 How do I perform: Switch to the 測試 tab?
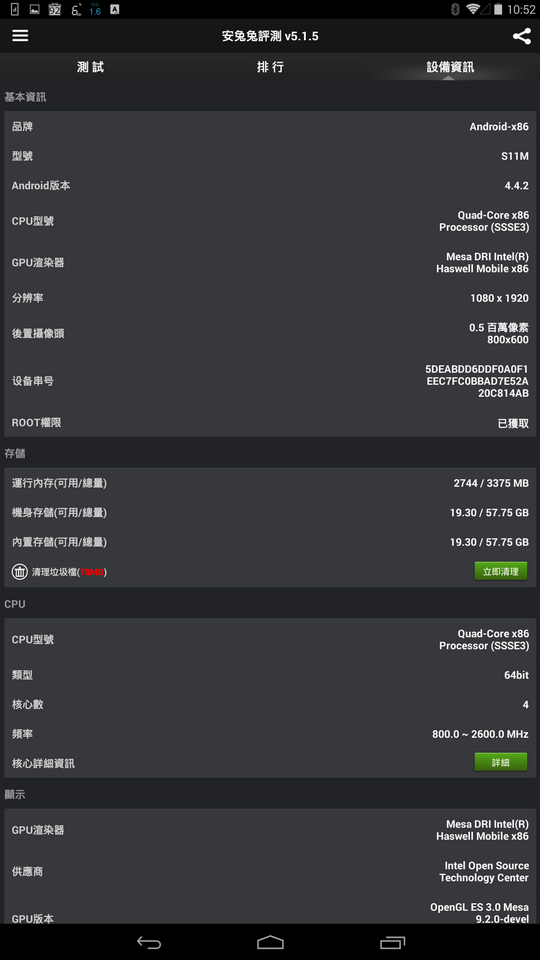click(x=90, y=67)
